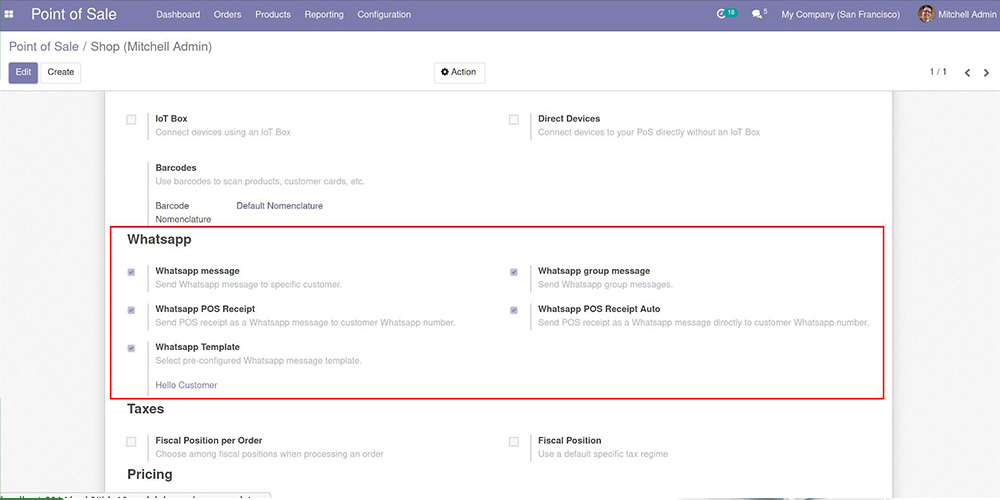
Task: Toggle the Whatsapp message checkbox
Action: pos(131,272)
